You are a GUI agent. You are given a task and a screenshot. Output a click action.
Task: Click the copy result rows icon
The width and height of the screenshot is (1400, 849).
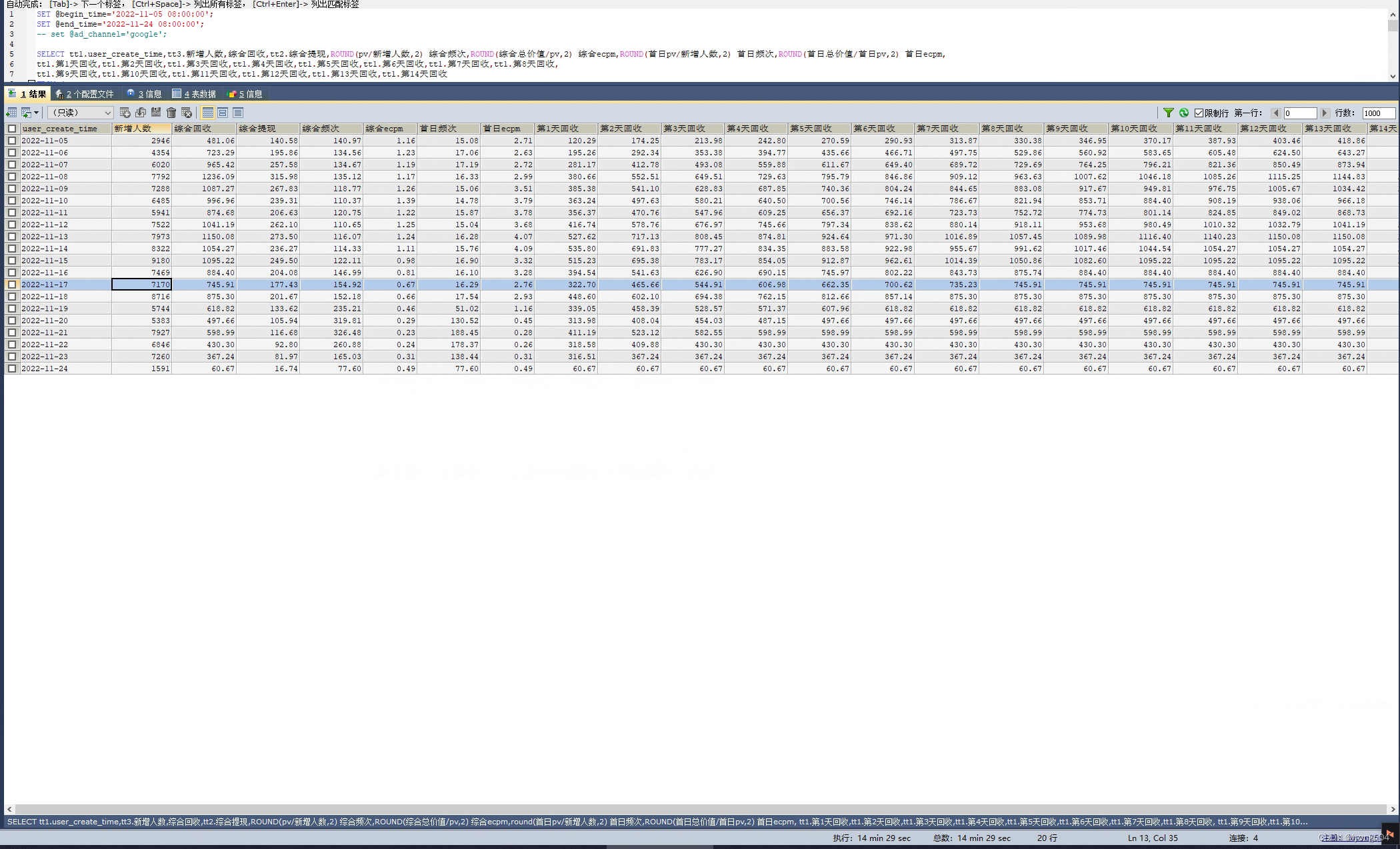click(26, 113)
